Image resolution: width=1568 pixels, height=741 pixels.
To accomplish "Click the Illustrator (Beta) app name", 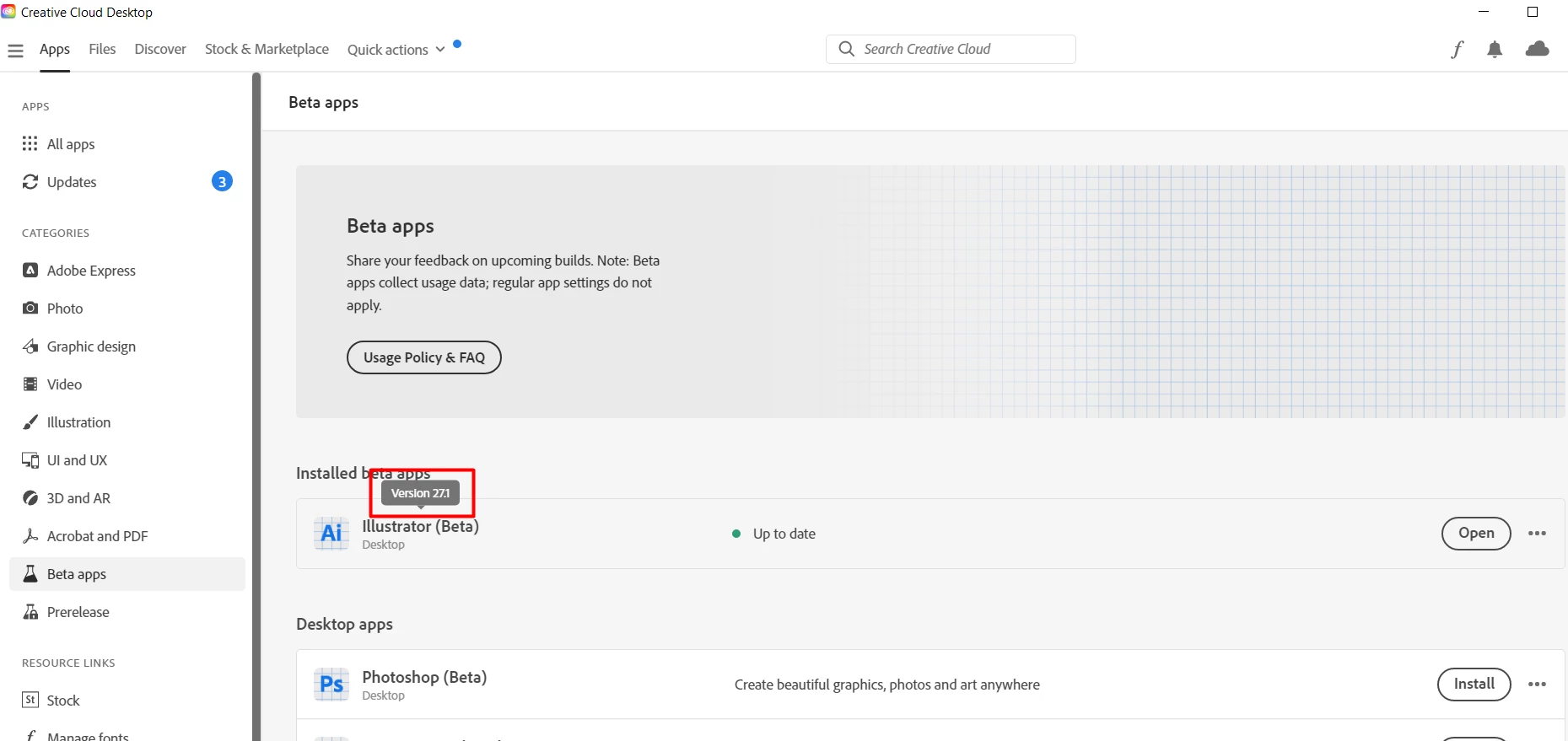I will click(x=420, y=526).
